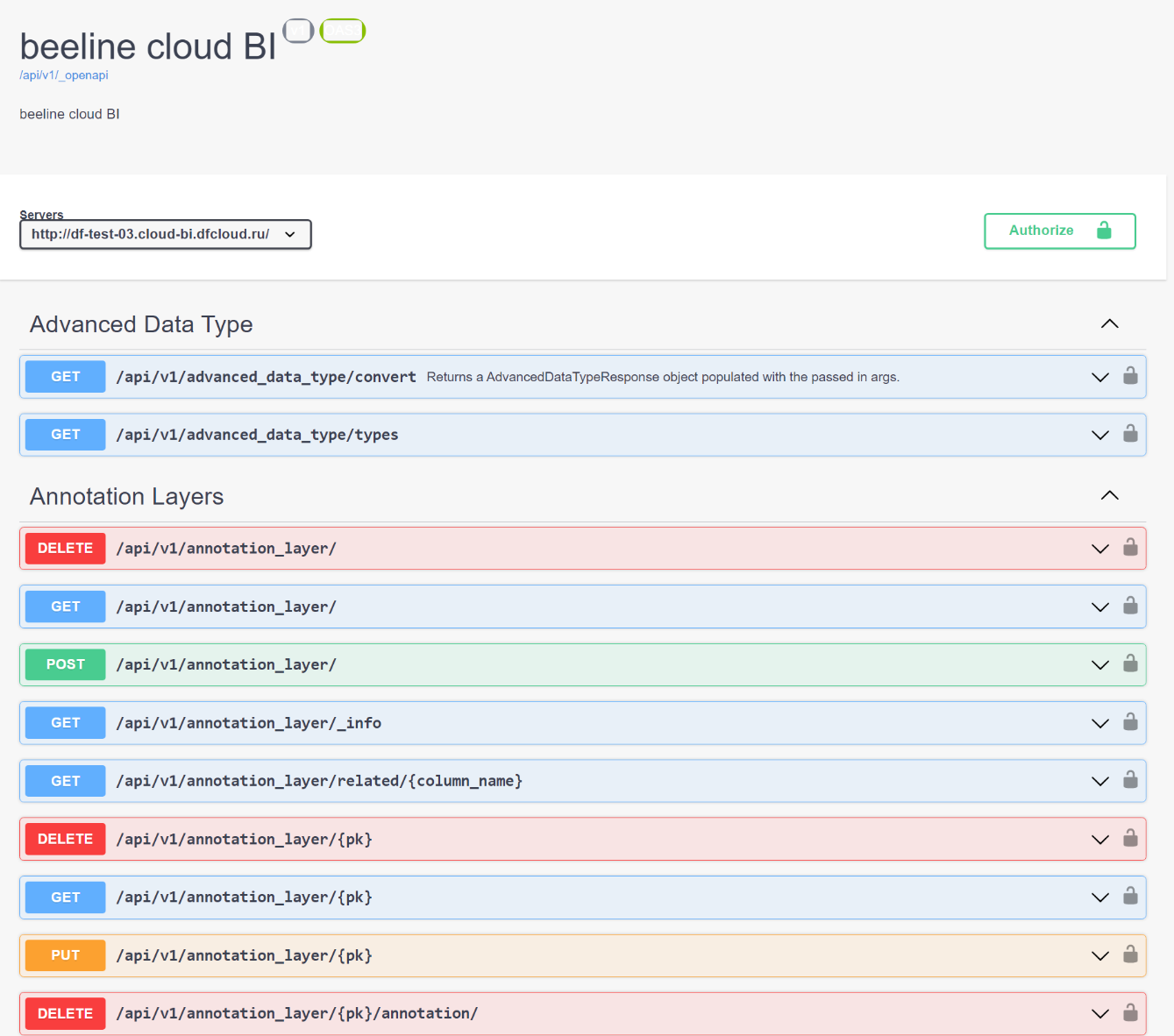Click the path /api/v1/annotation_layer/related/{column_name}
The image size is (1174, 1036).
point(320,781)
